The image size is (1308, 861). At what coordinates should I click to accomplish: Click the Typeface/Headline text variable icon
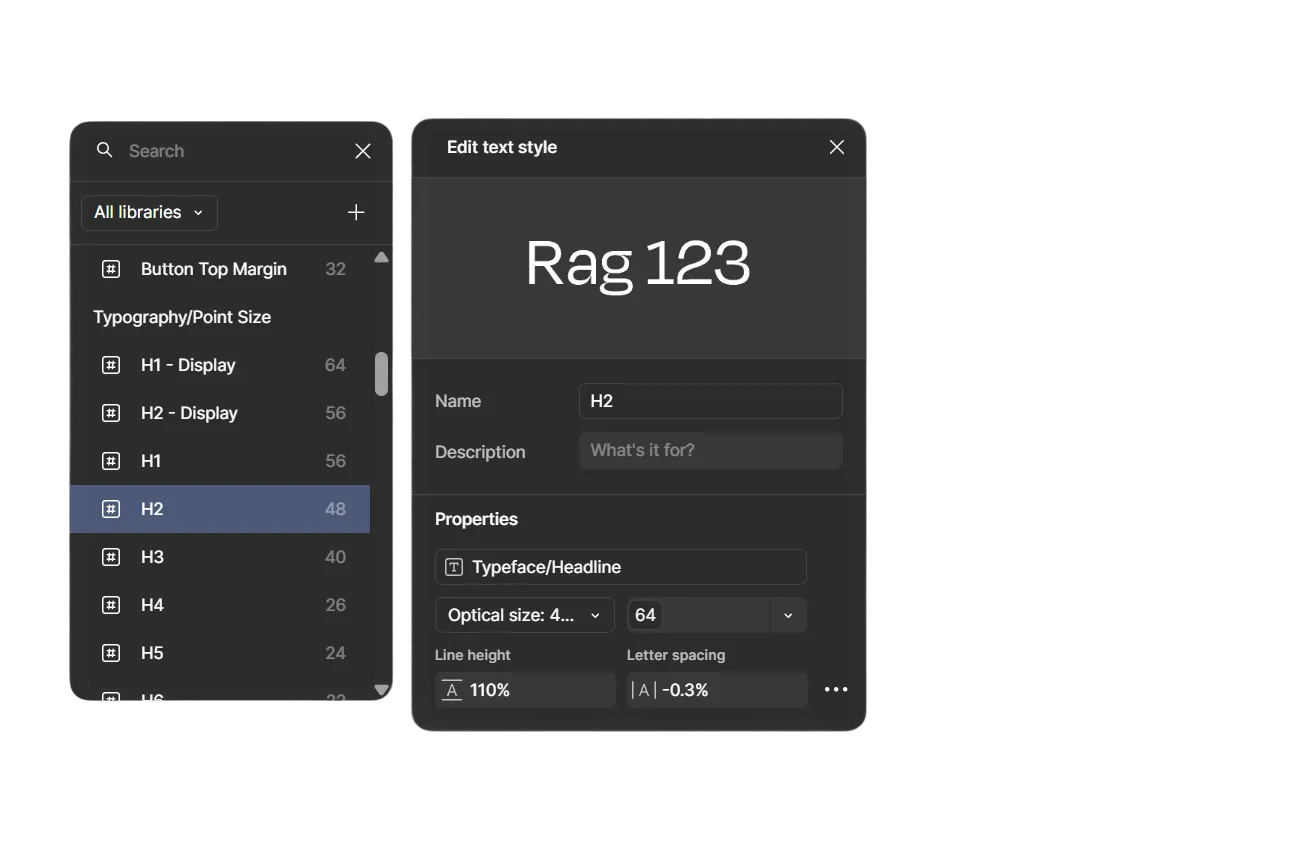coord(454,567)
